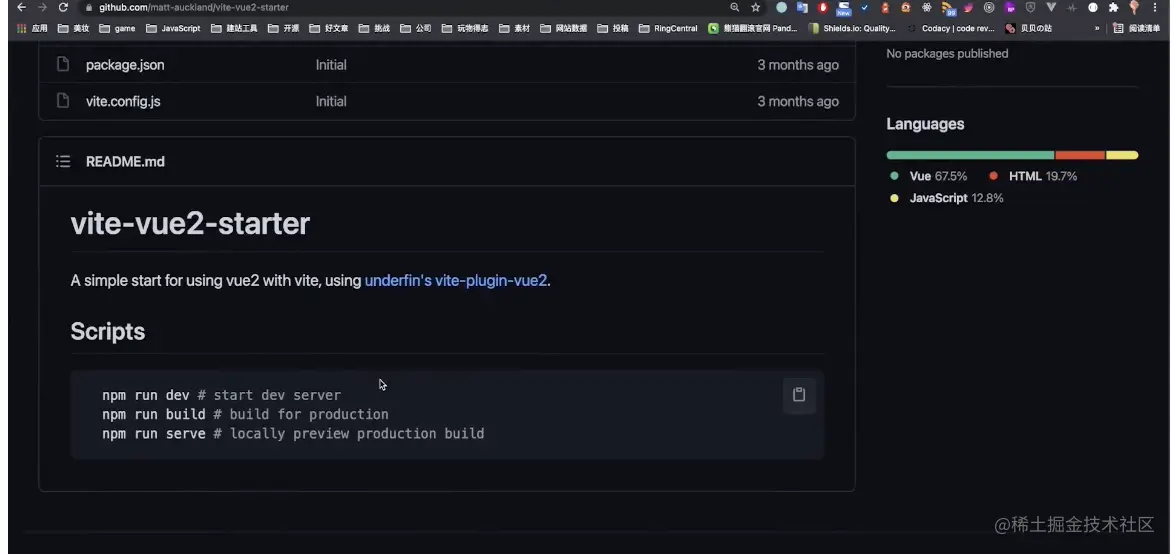Click the lock icon in the address bar
Screen dimensions: 1174x554
pyautogui.click(x=89, y=7)
